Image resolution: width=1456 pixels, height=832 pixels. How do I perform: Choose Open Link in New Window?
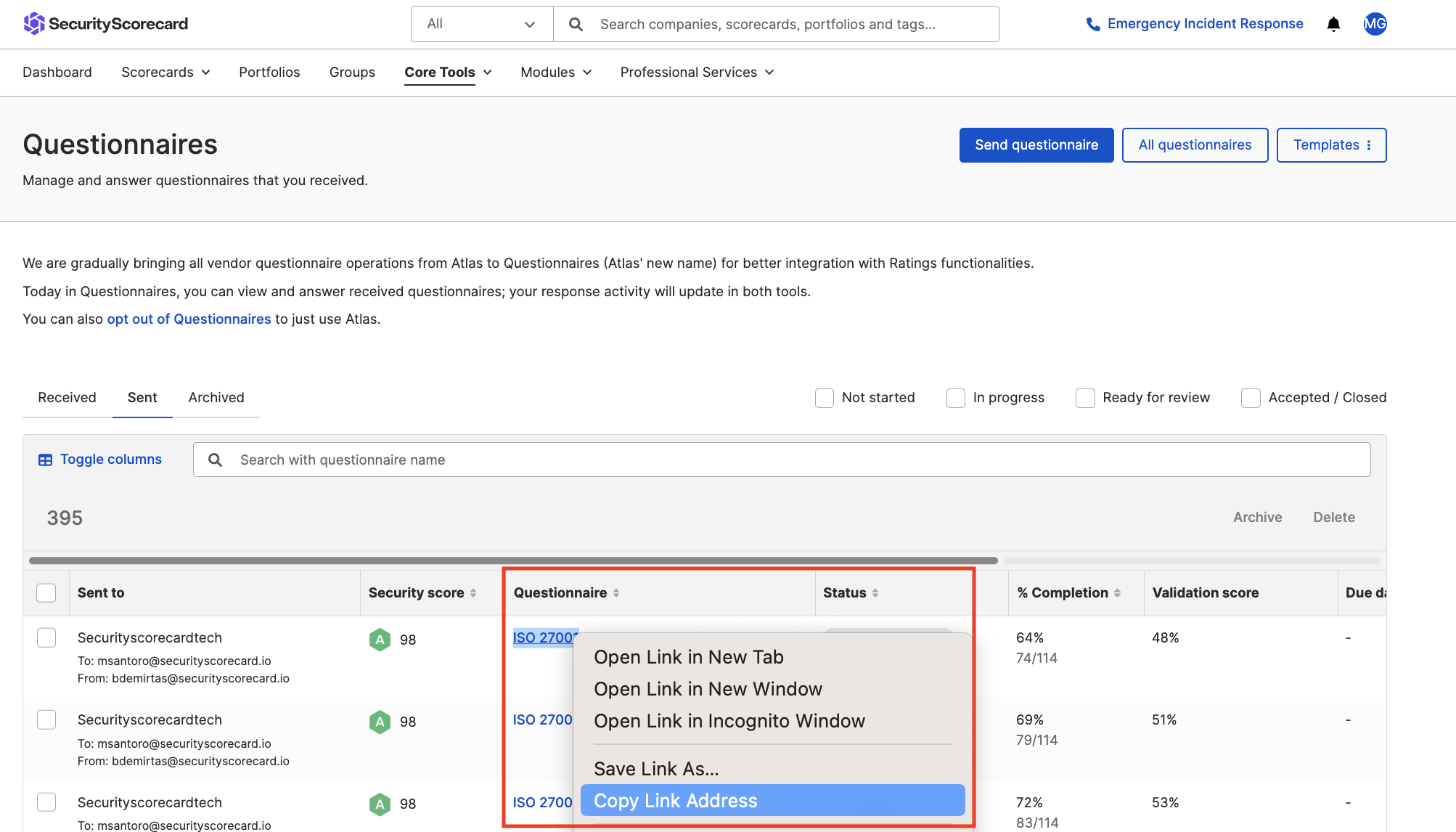(x=772, y=689)
